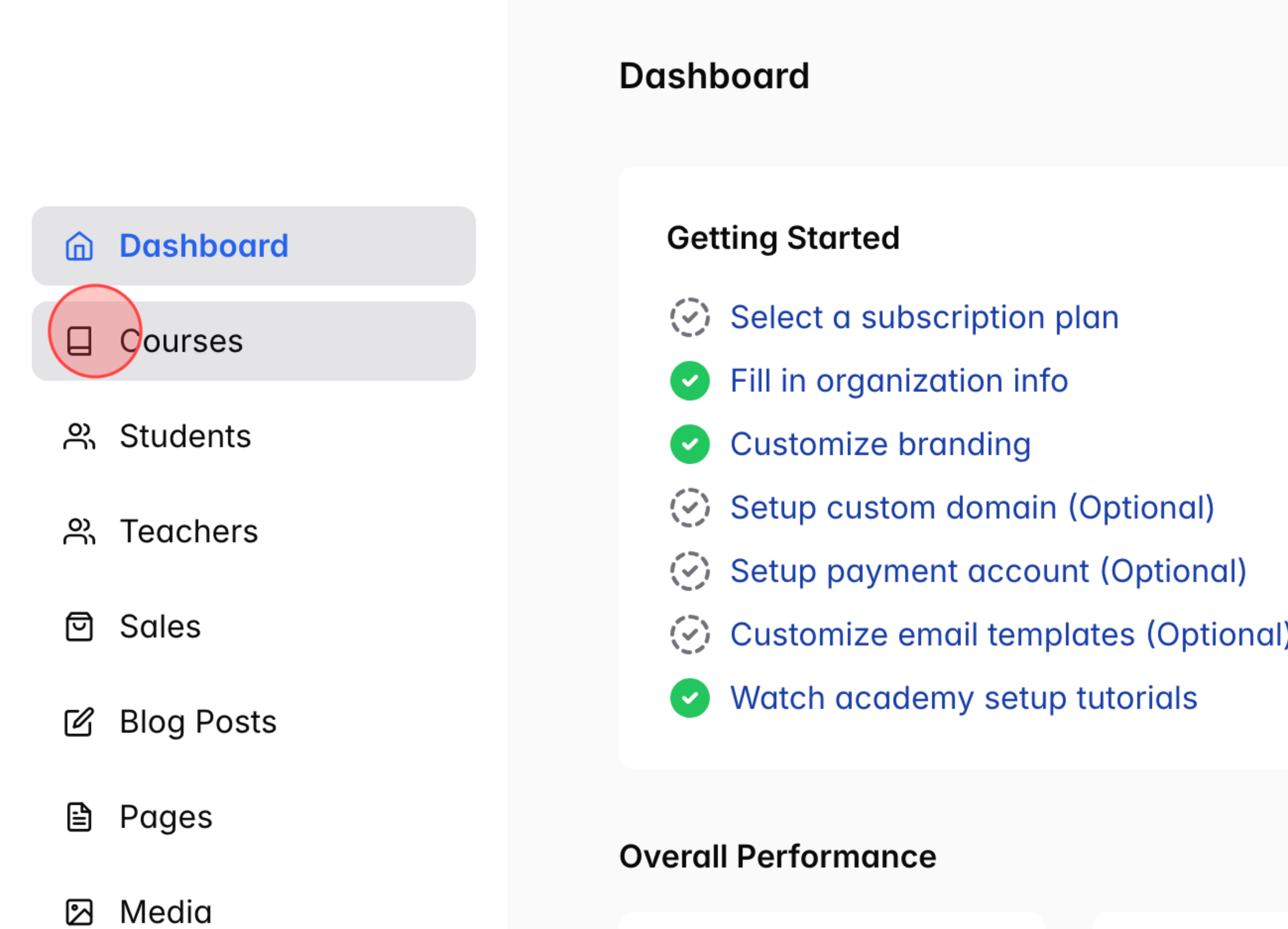Open Blog Posts via the pencil icon
The width and height of the screenshot is (1288, 929).
[79, 722]
